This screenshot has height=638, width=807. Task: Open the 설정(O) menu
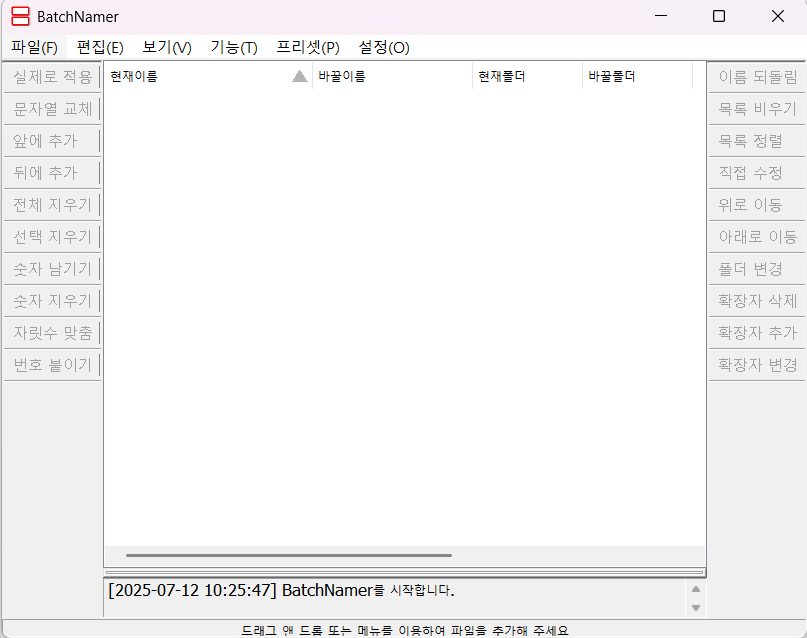(x=384, y=47)
